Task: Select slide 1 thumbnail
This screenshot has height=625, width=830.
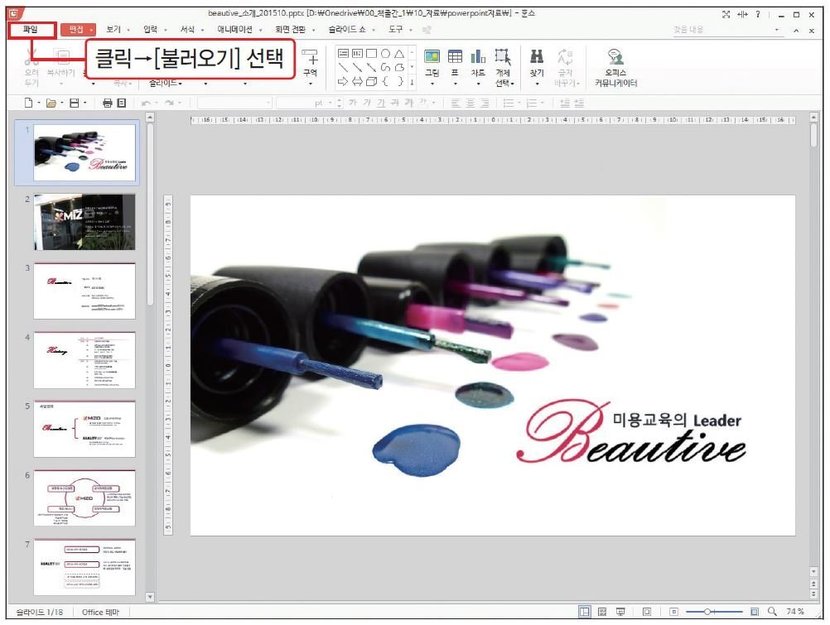Action: pyautogui.click(x=85, y=153)
